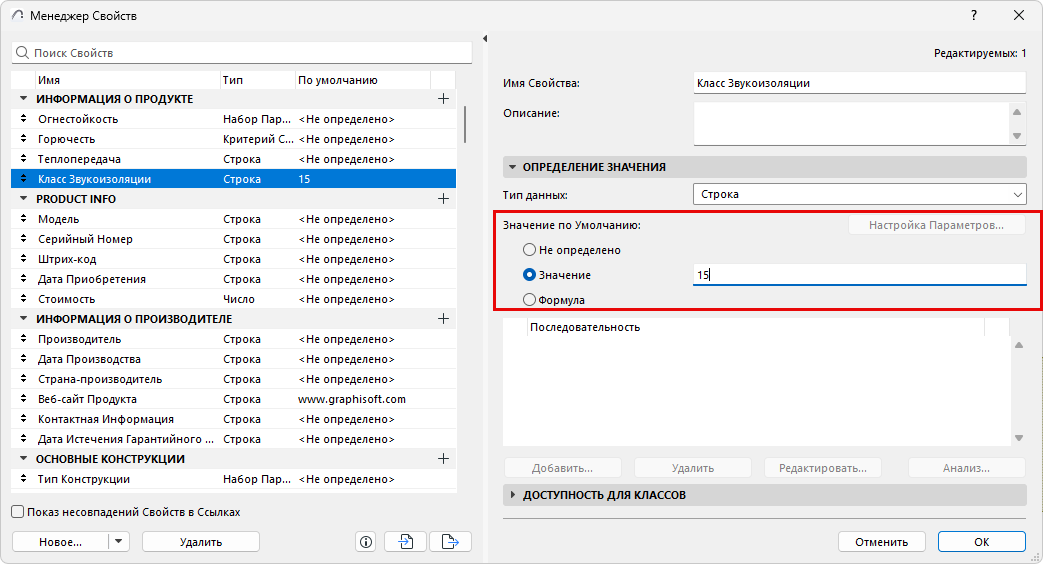Expand the 'ДОСТУПНОСТЬ ДЛЯ КЛАССОВ' section
The image size is (1043, 564).
pos(514,495)
